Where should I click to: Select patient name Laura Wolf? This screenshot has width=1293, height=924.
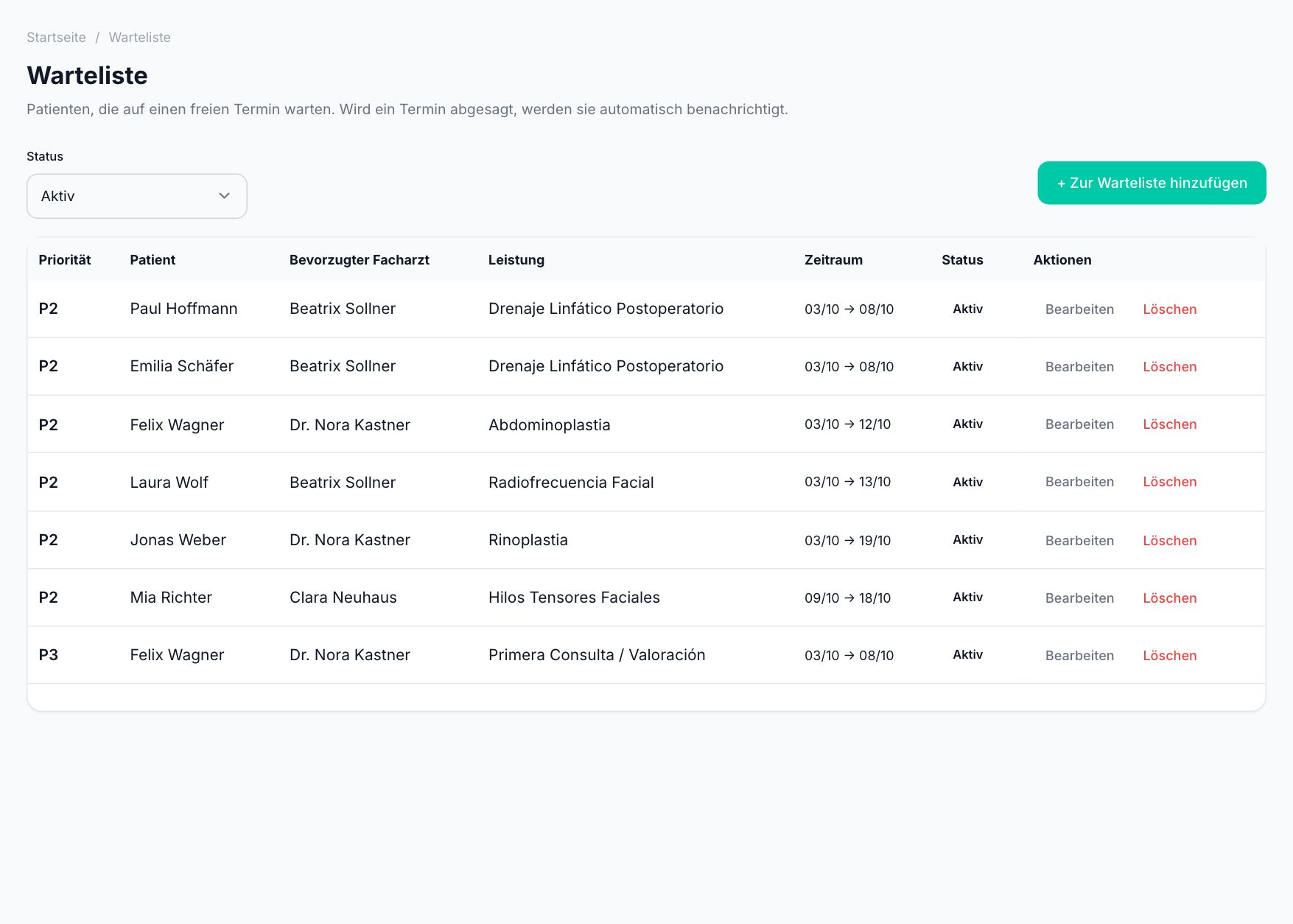(169, 483)
